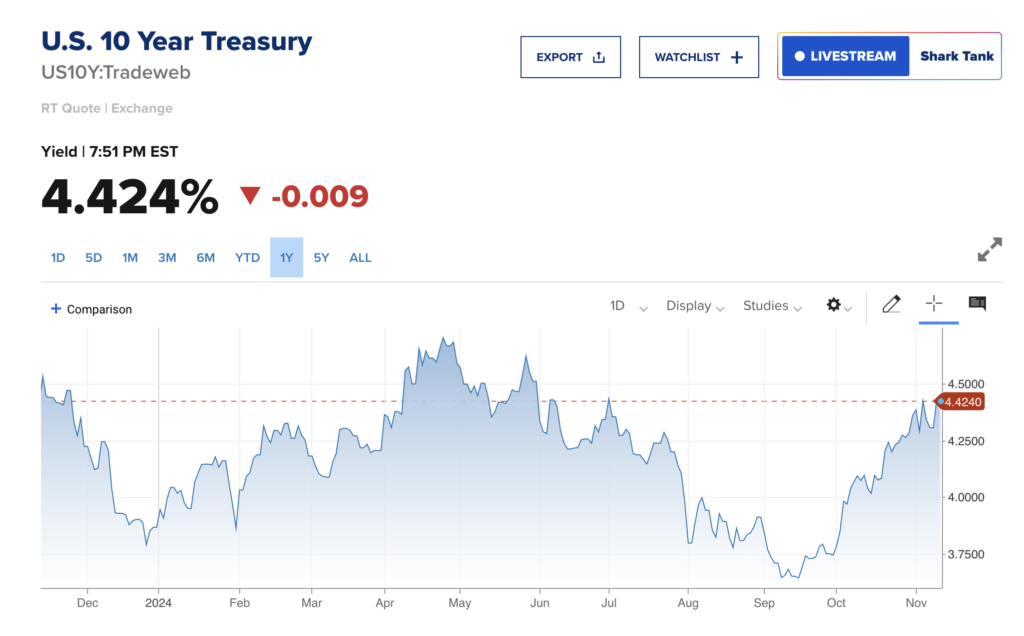1024x636 pixels.
Task: Switch to the 5D time range
Action: [x=93, y=258]
